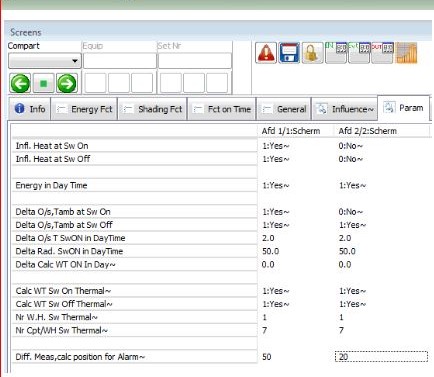This screenshot has width=434, height=377.
Task: Open the orange bar chart icon
Action: point(406,53)
